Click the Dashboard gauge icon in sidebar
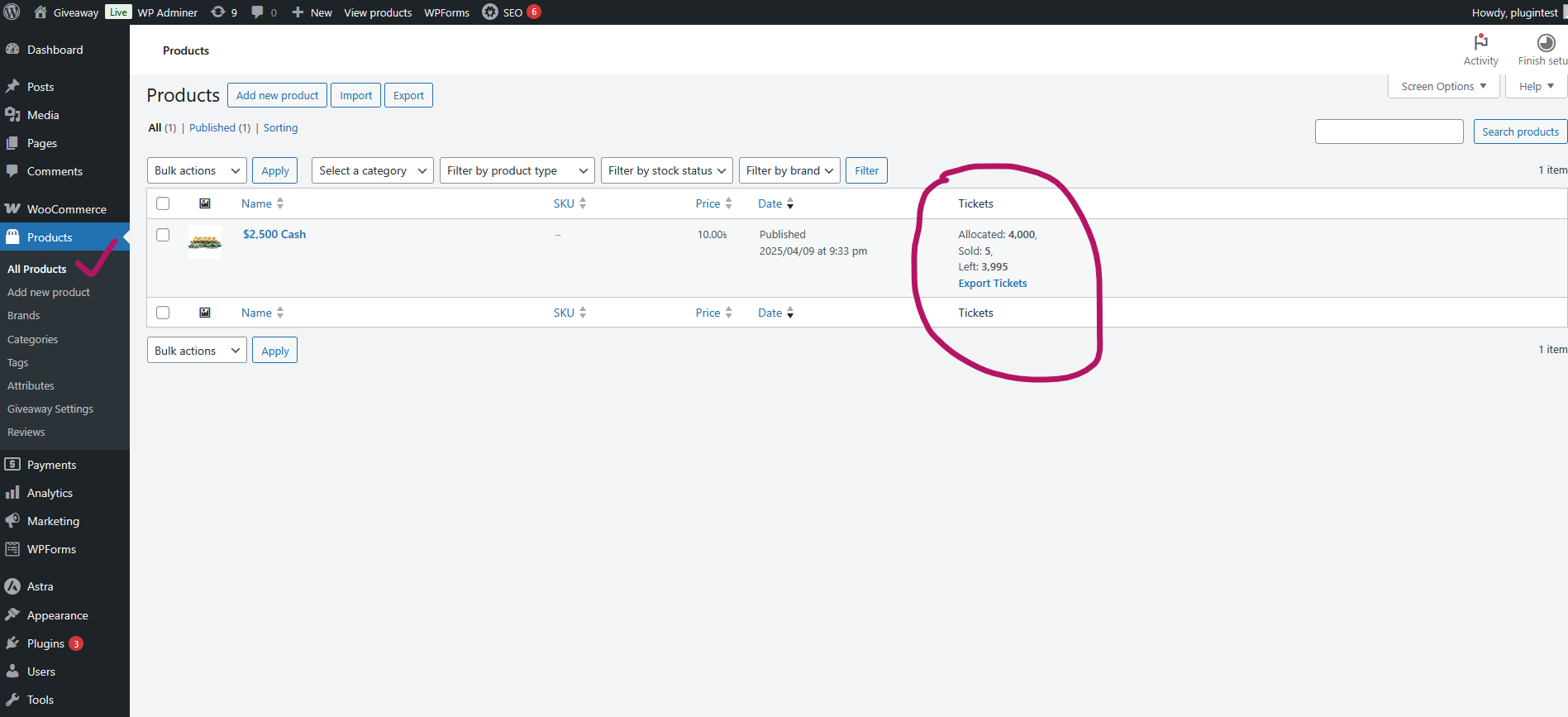Image resolution: width=1568 pixels, height=717 pixels. [x=12, y=50]
